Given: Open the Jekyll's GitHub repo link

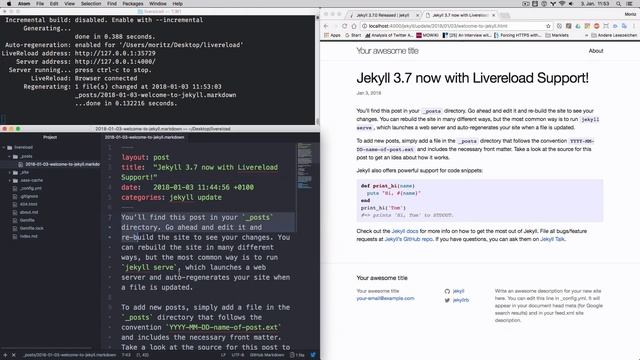Looking at the screenshot, I should pos(409,239).
